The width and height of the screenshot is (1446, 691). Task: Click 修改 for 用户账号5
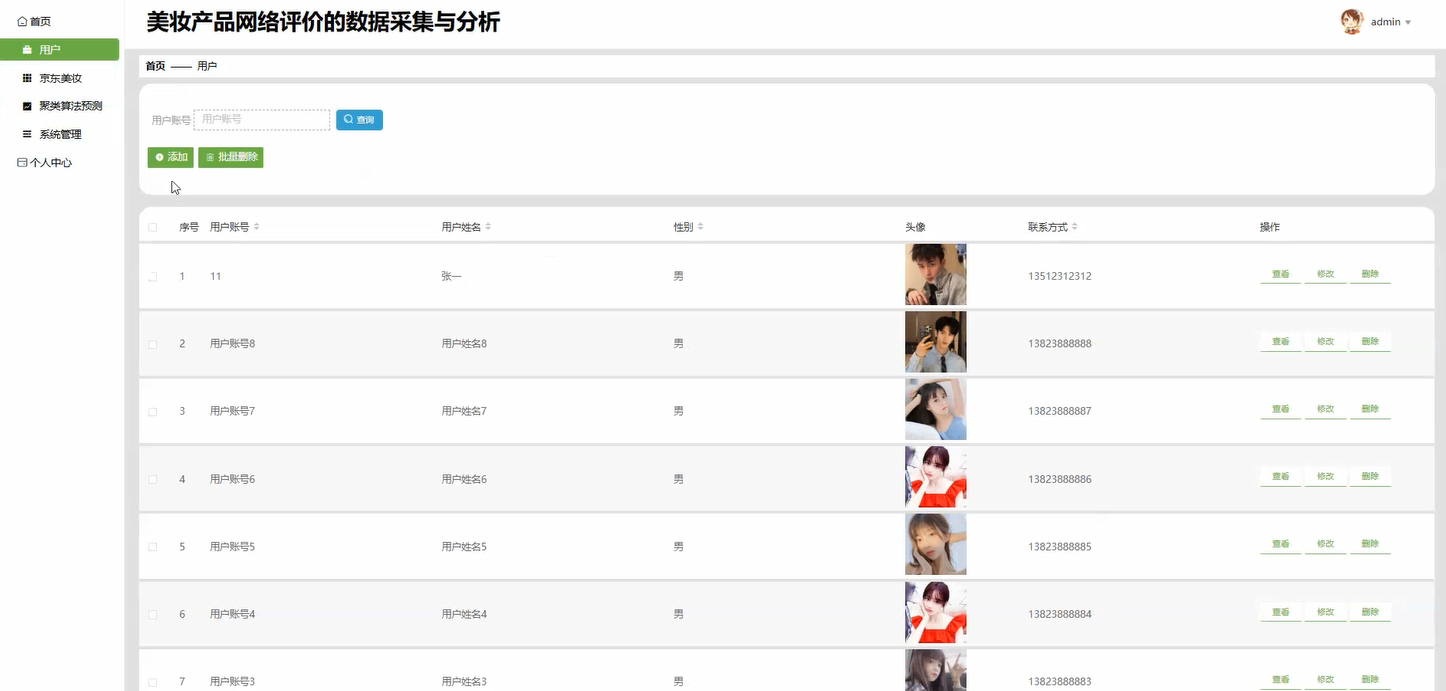pyautogui.click(x=1325, y=545)
